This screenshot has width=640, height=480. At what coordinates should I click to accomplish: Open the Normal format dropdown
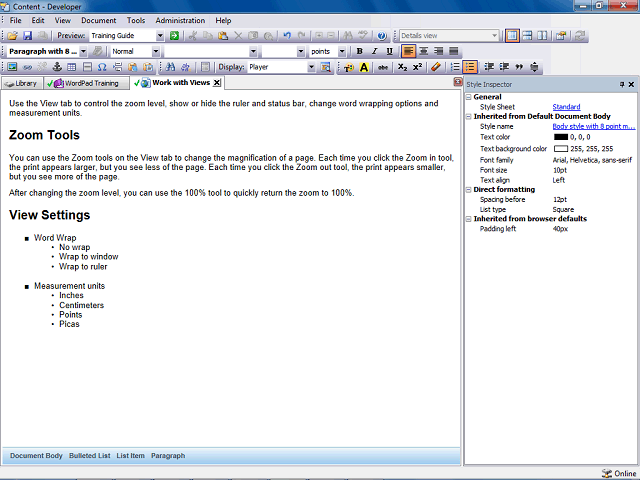156,51
